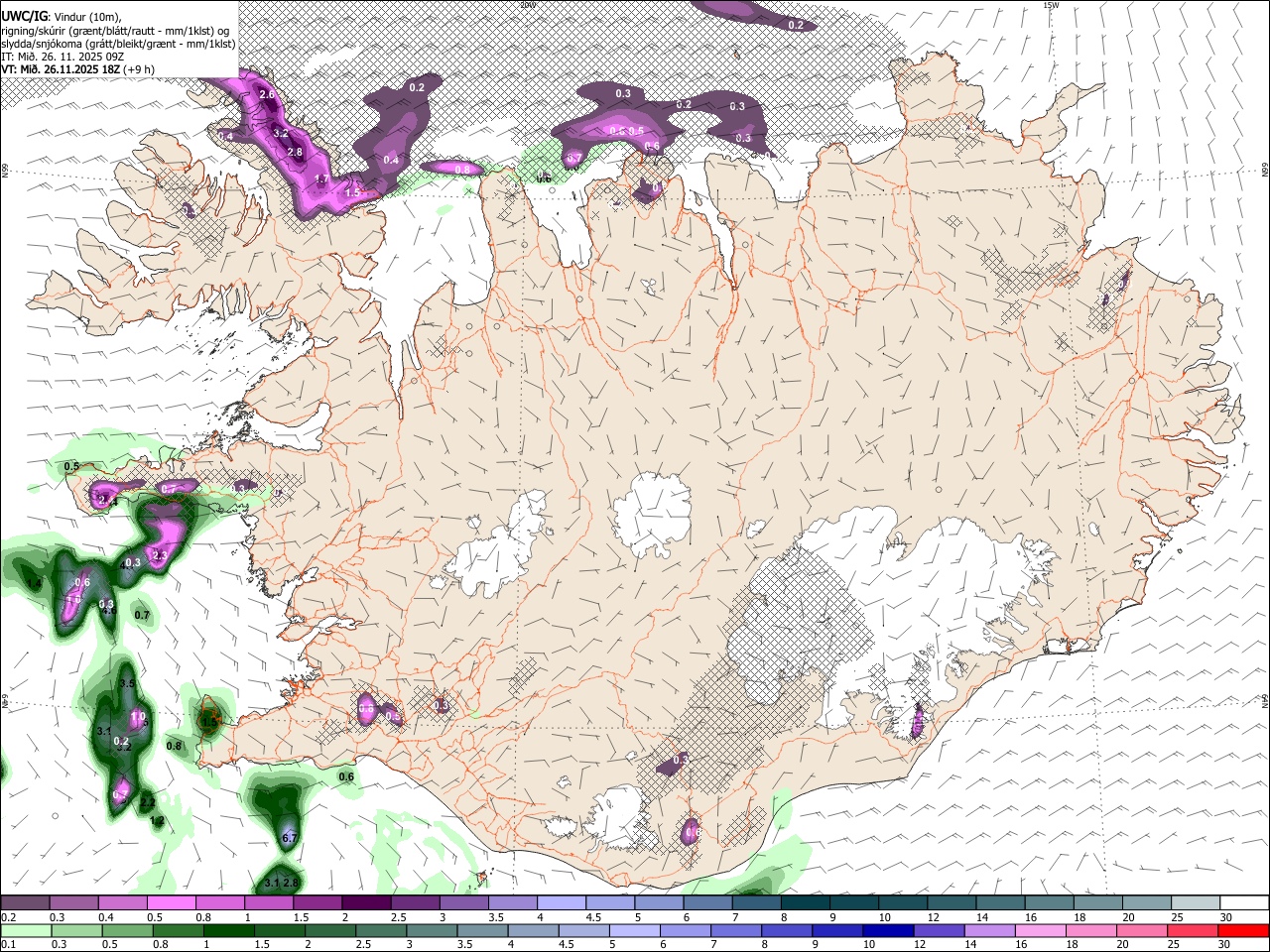The height and width of the screenshot is (952, 1270).
Task: Click the 6.7 rain value offshore south
Action: pyautogui.click(x=290, y=838)
